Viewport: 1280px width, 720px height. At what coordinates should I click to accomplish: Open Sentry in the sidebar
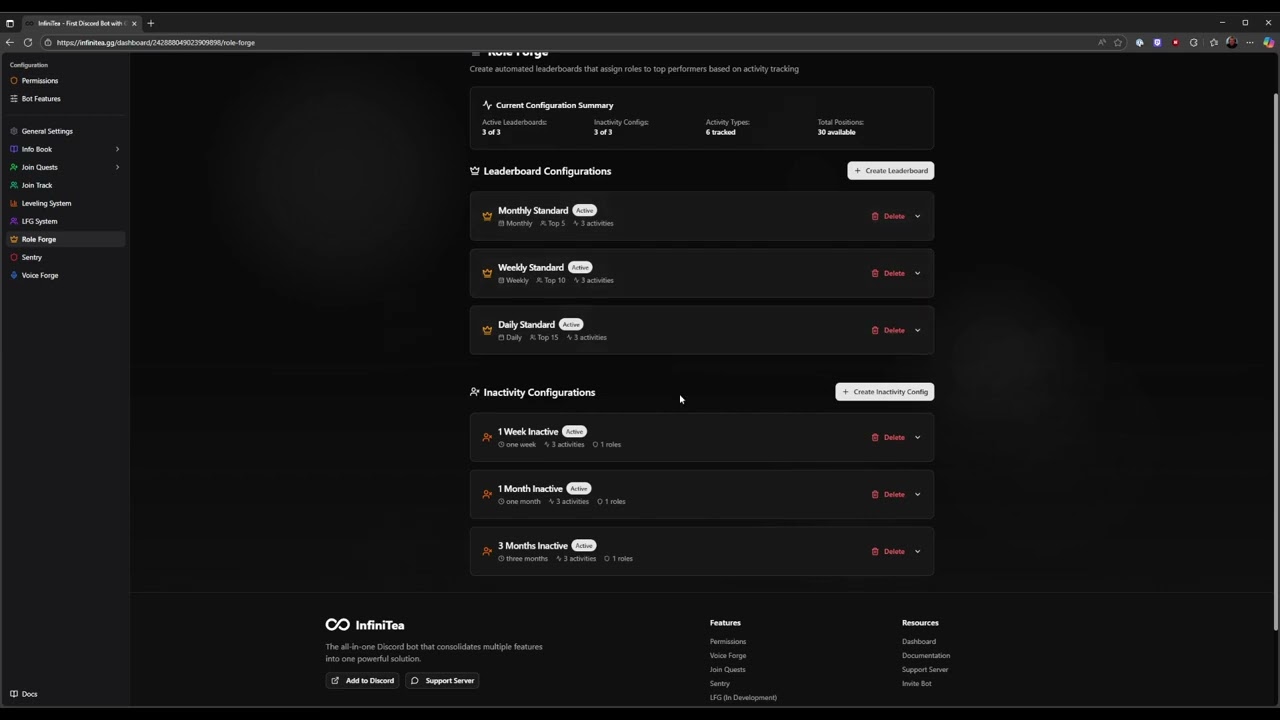click(32, 257)
